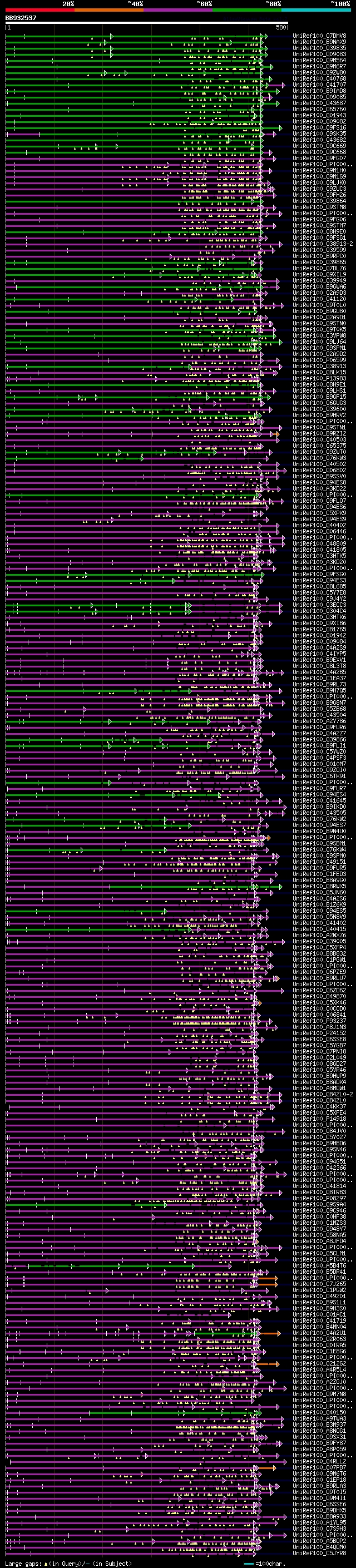Image resolution: width=356 pixels, height=1568 pixels.
Task: Click the UniRef100_Q9LJ64 label
Action: point(319,342)
